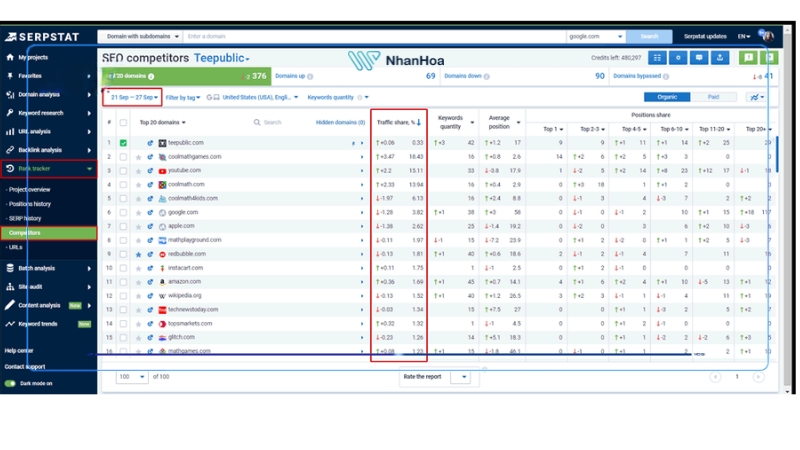Open the Competitors sidebar item

tap(48, 233)
